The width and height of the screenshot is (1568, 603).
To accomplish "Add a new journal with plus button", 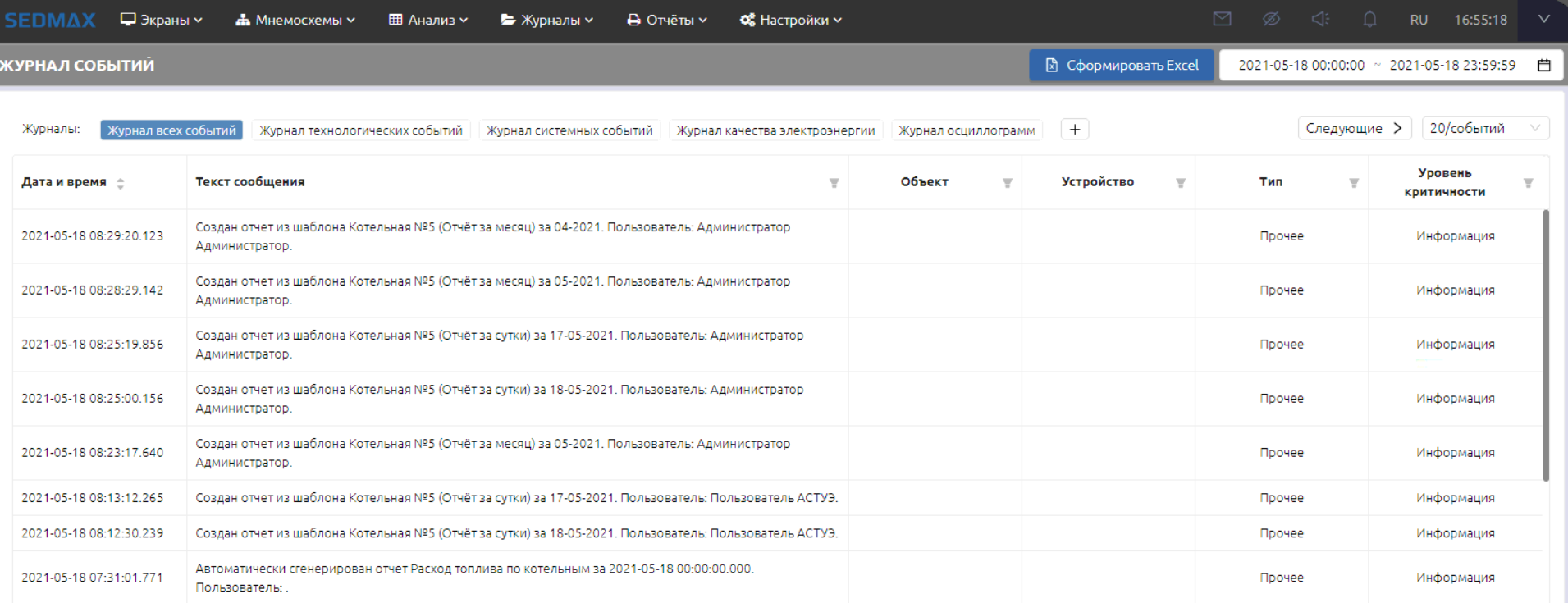I will point(1074,130).
